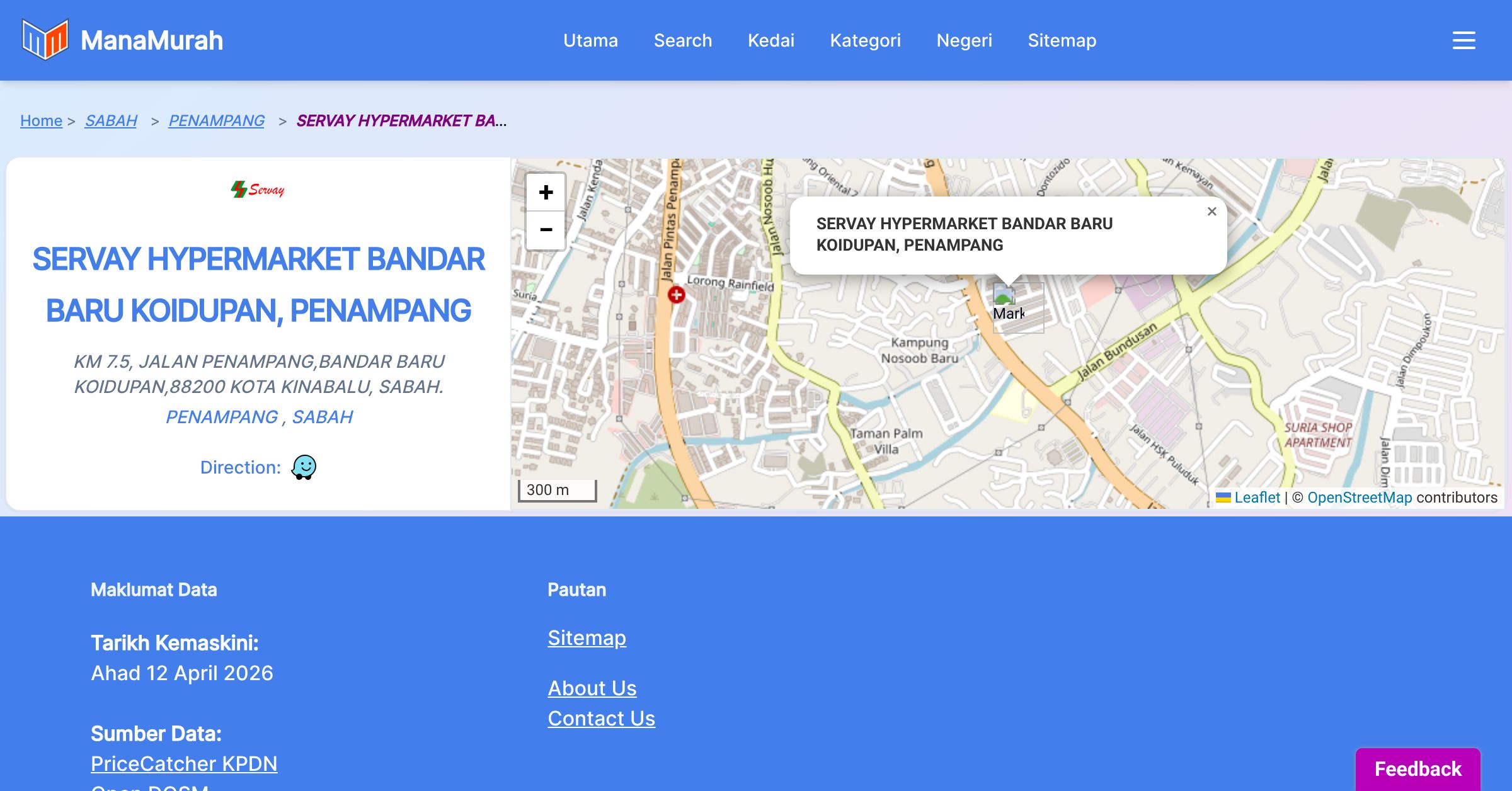Image resolution: width=1512 pixels, height=791 pixels.
Task: Open Contact Us footer link
Action: tap(601, 718)
